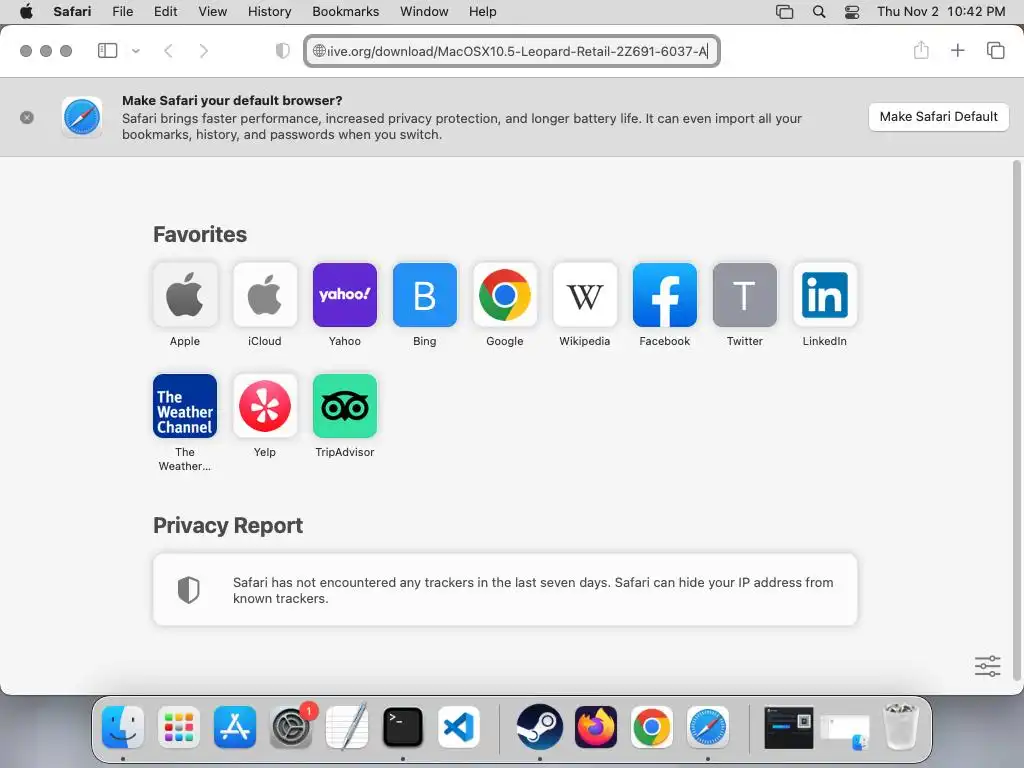Expand the sidebar tab group dropdown arrow

(x=135, y=51)
